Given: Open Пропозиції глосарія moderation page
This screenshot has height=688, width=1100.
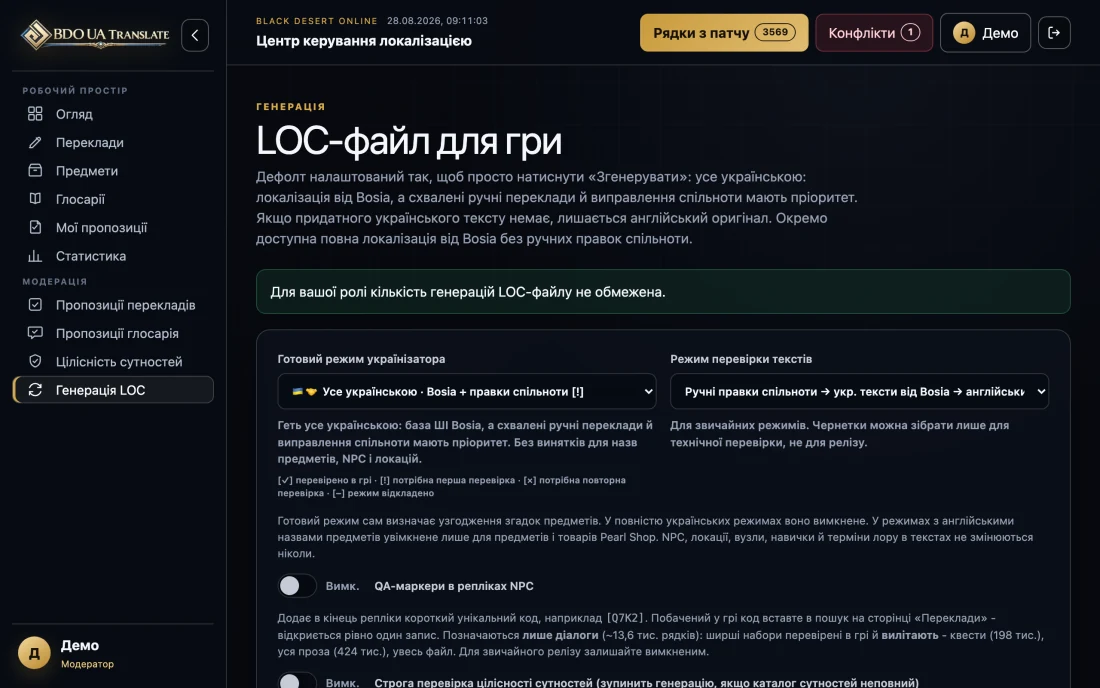Looking at the screenshot, I should click(113, 333).
